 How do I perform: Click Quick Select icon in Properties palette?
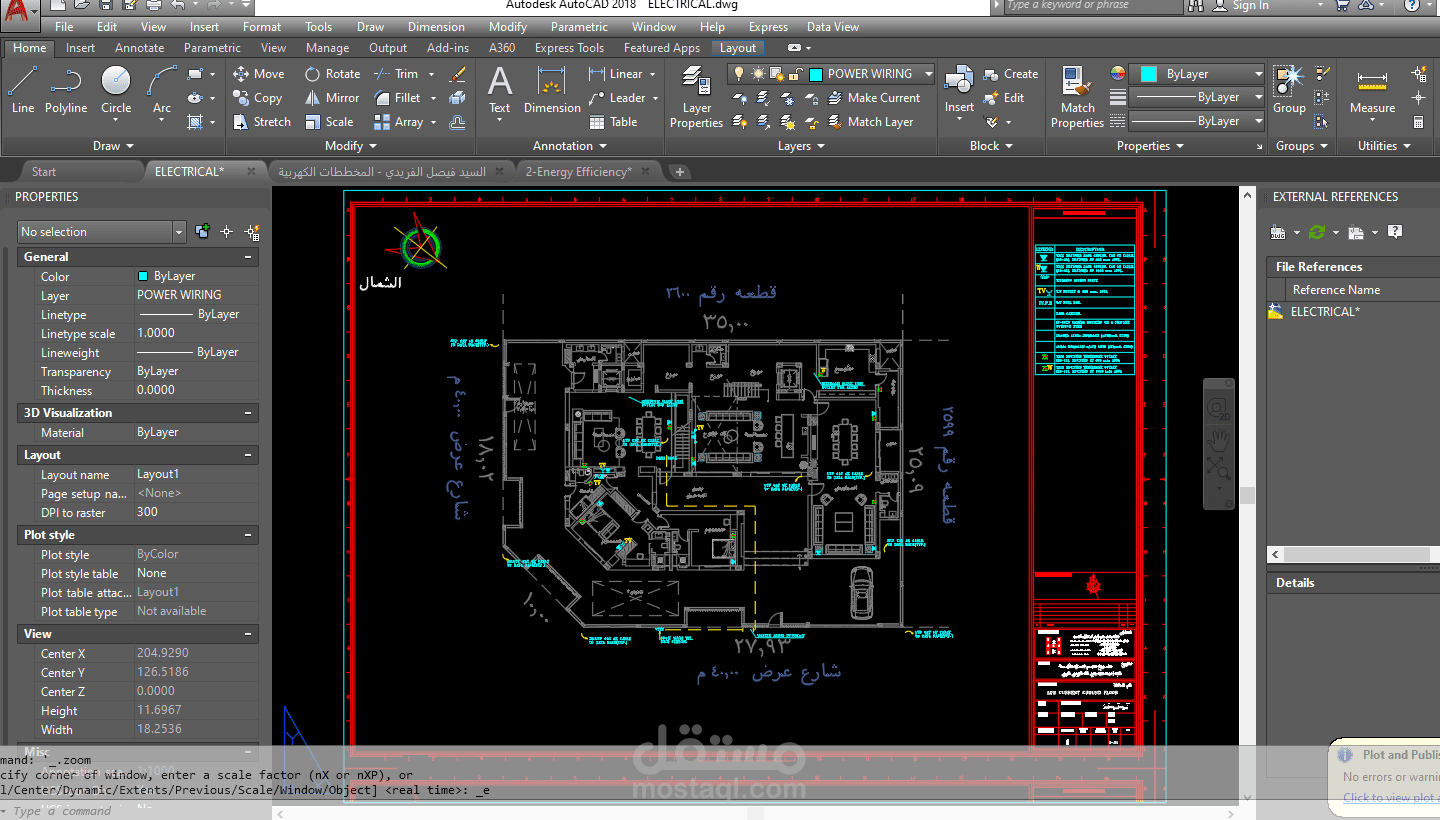click(252, 232)
